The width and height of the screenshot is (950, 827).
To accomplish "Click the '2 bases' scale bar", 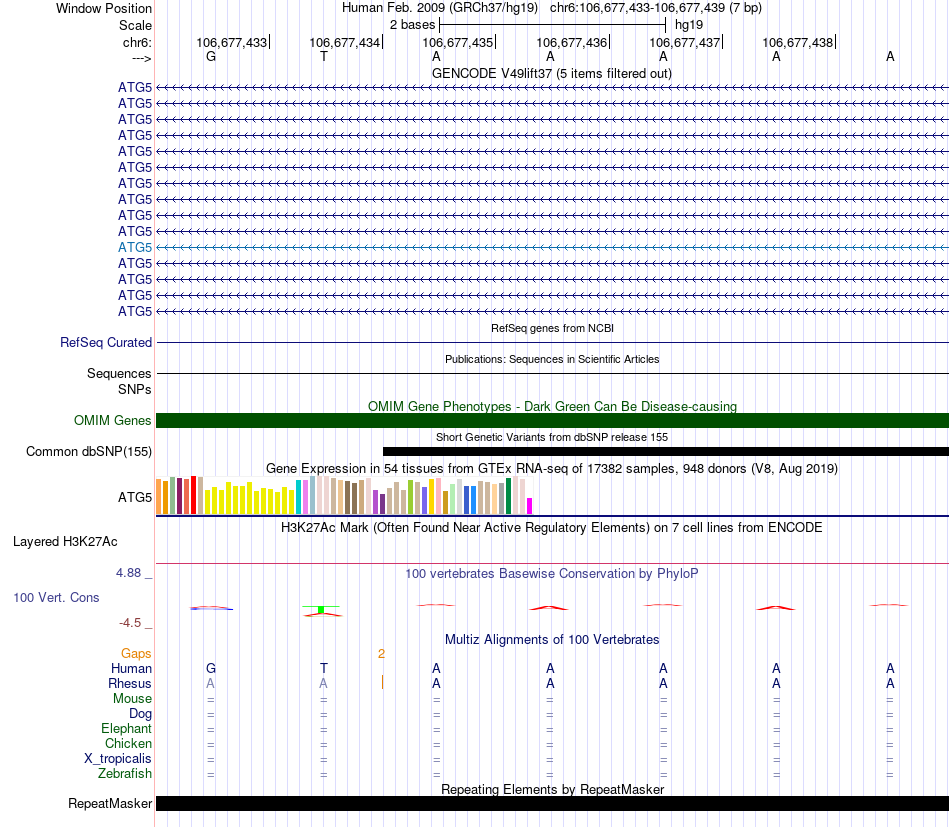I will coord(553,25).
